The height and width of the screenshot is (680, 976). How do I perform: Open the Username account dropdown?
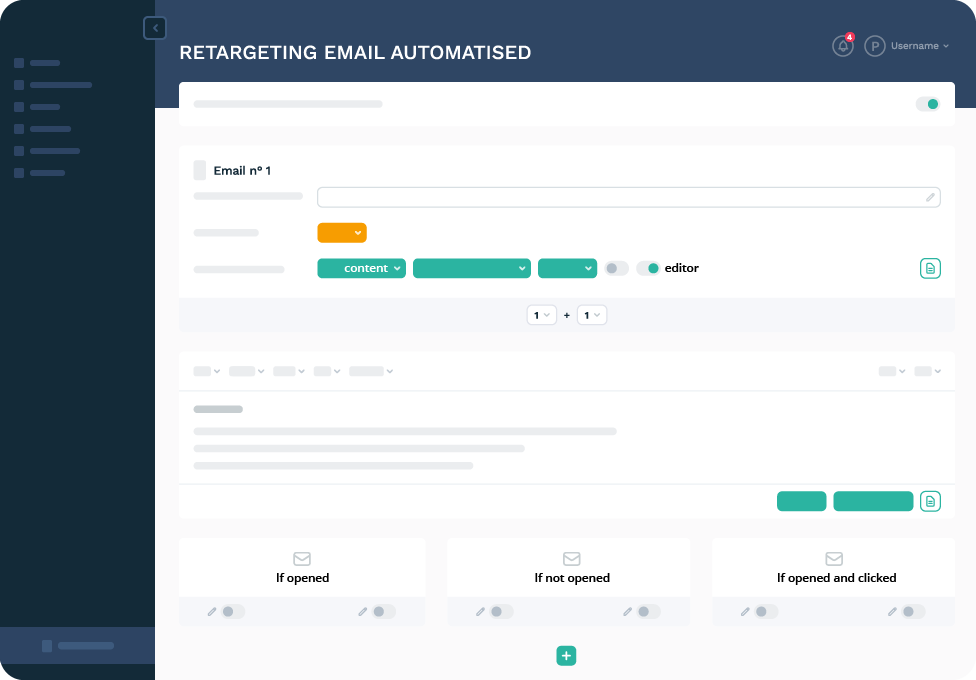coord(919,46)
